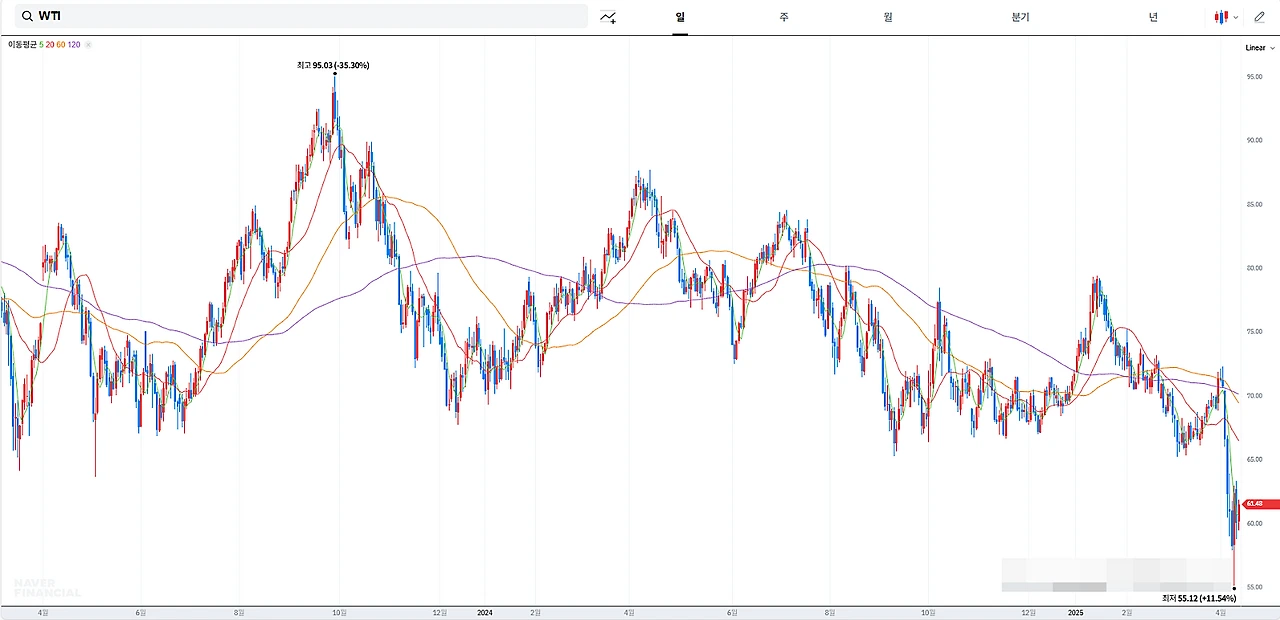Open the Linear scale dropdown

[x=1260, y=48]
